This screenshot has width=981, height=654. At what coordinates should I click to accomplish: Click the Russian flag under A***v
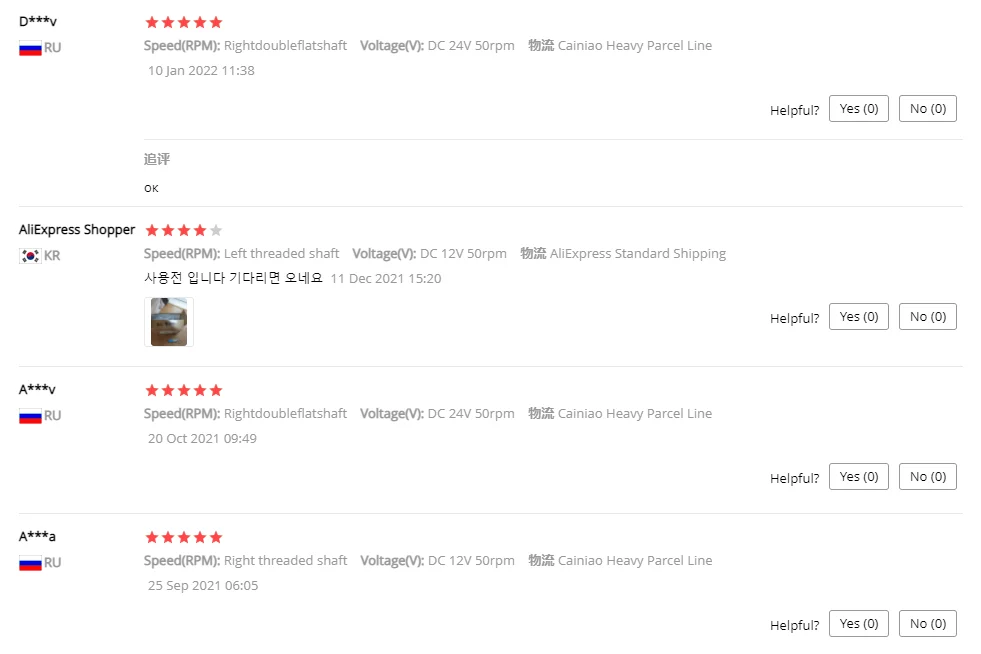30,416
